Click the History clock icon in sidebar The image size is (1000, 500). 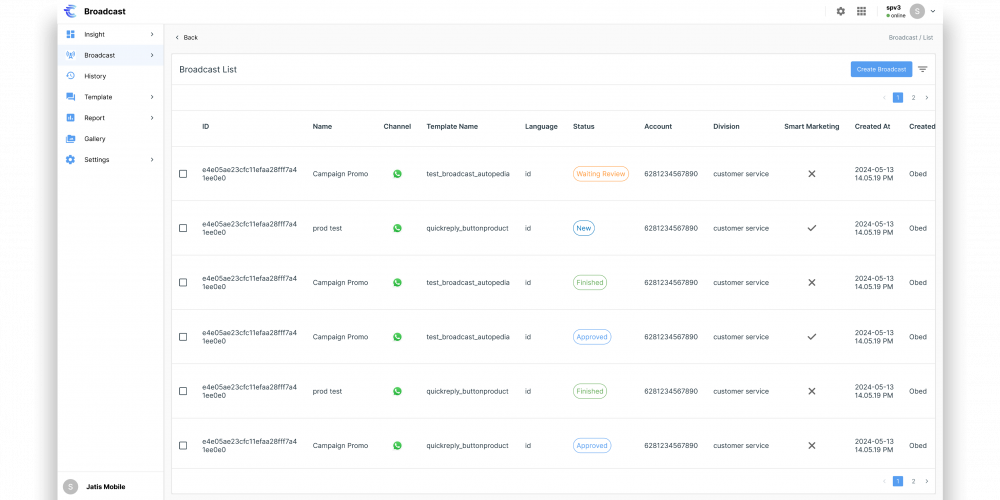[x=71, y=76]
